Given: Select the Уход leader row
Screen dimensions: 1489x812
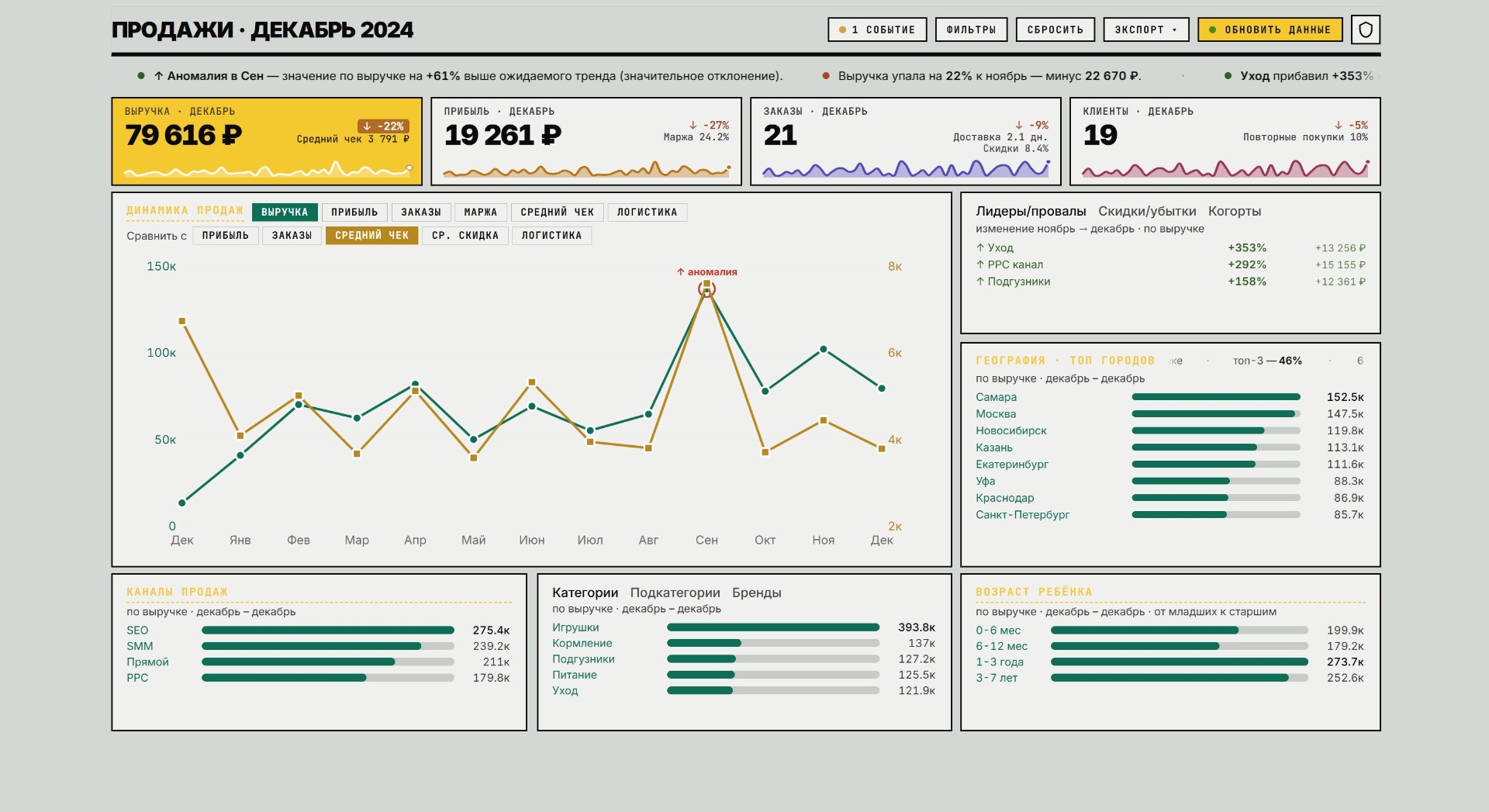Looking at the screenshot, I should point(1170,248).
